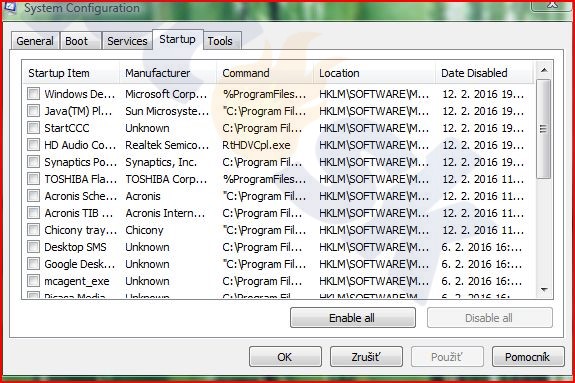The height and width of the screenshot is (383, 575).
Task: Click the scrollbar up arrow
Action: pos(544,70)
